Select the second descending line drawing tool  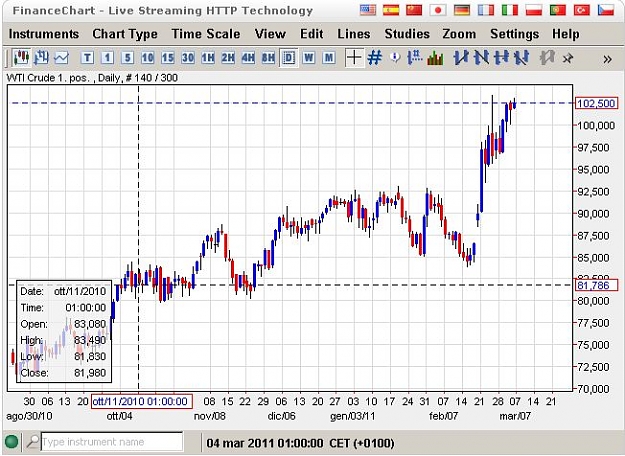pos(481,58)
